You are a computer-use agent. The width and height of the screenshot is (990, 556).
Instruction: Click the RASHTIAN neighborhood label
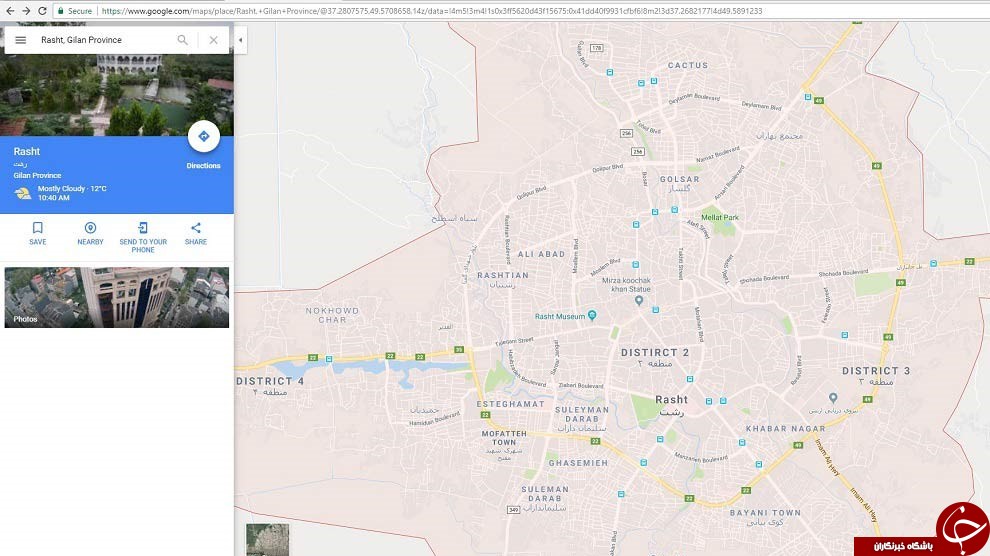503,275
